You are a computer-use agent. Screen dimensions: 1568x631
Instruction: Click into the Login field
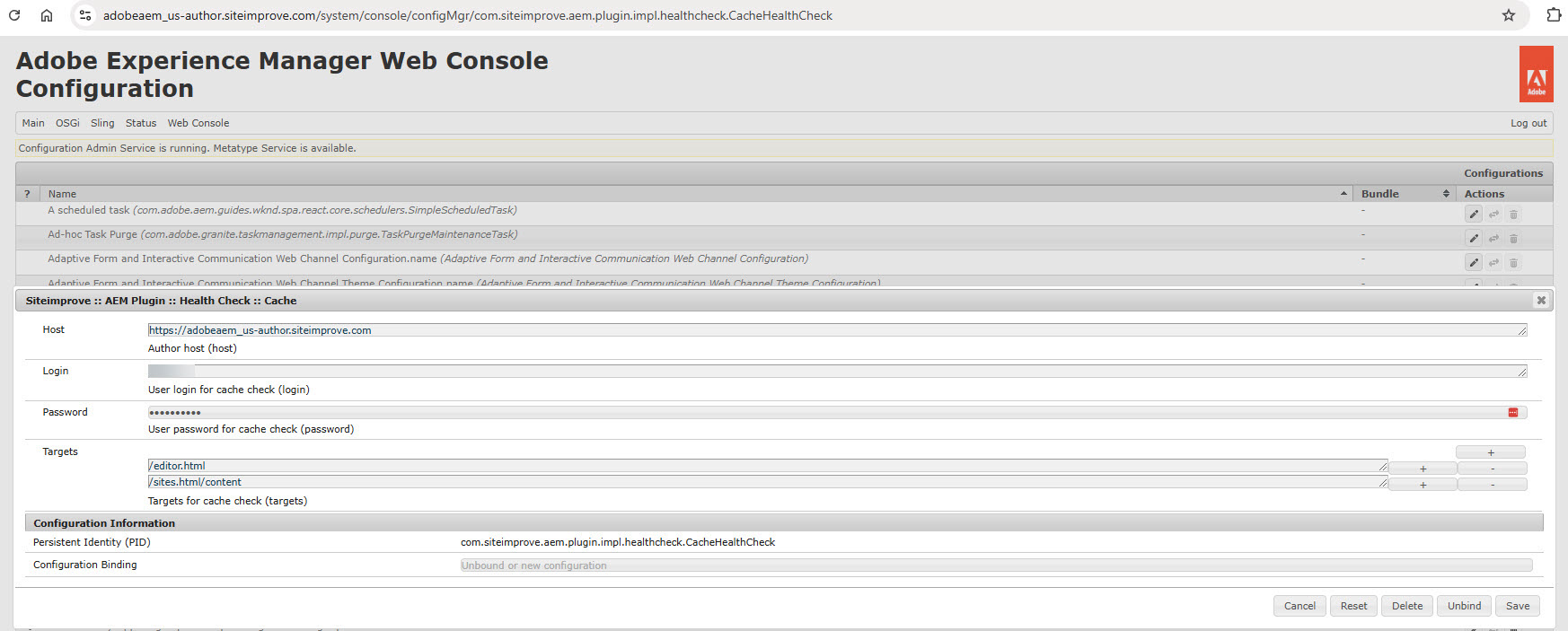point(837,371)
